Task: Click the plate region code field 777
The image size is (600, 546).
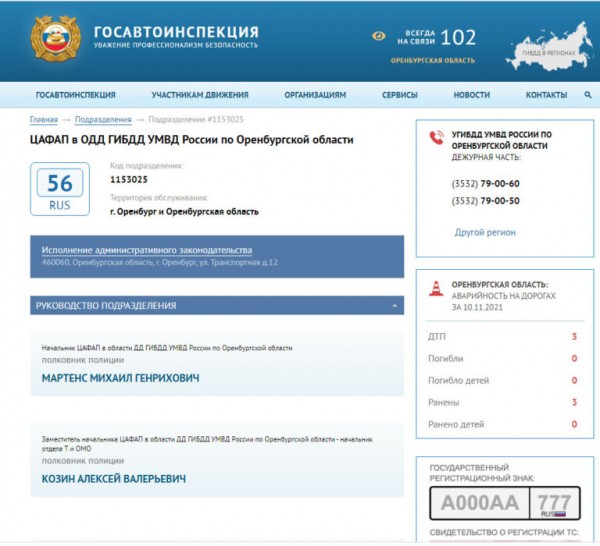Action: 554,503
